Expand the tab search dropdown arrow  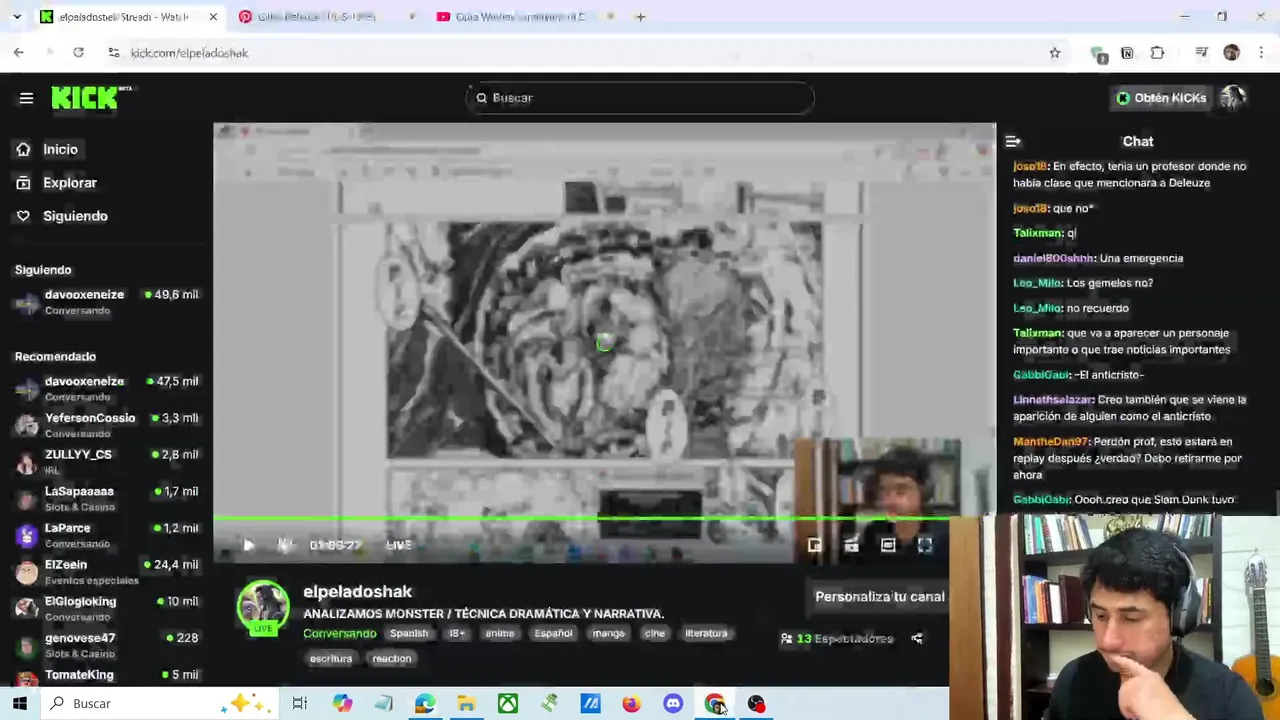(16, 17)
